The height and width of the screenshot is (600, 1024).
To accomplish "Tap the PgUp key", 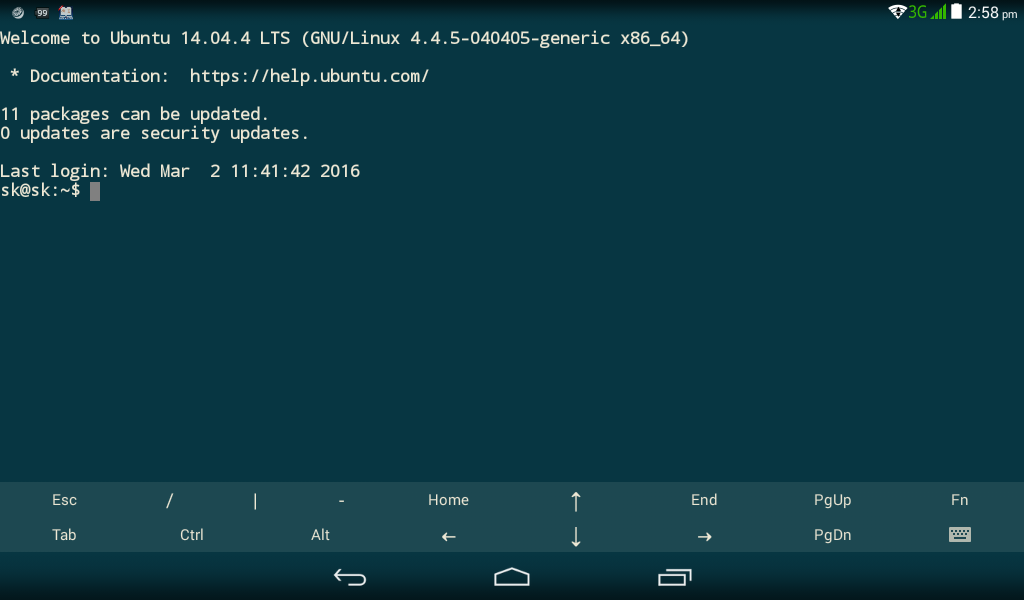I will point(832,500).
